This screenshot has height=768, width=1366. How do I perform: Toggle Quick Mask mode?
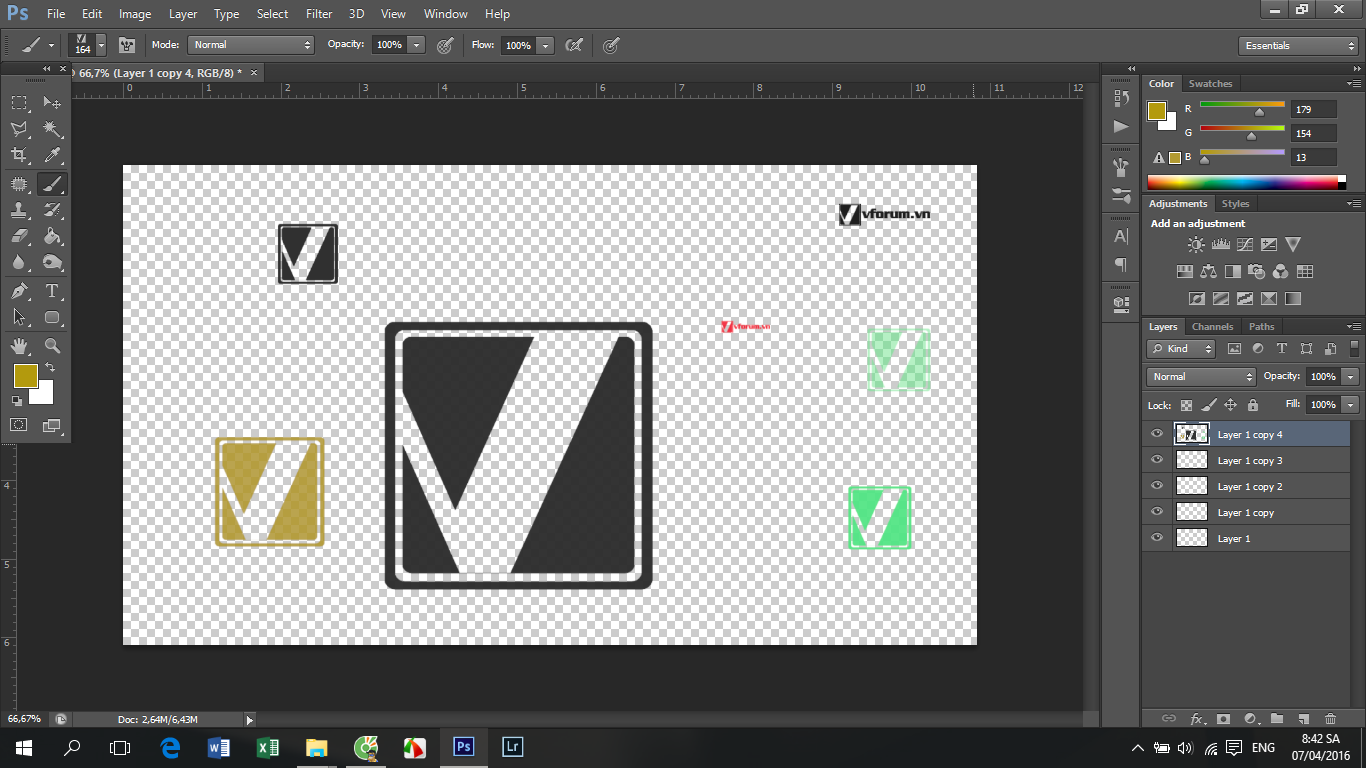[x=19, y=425]
